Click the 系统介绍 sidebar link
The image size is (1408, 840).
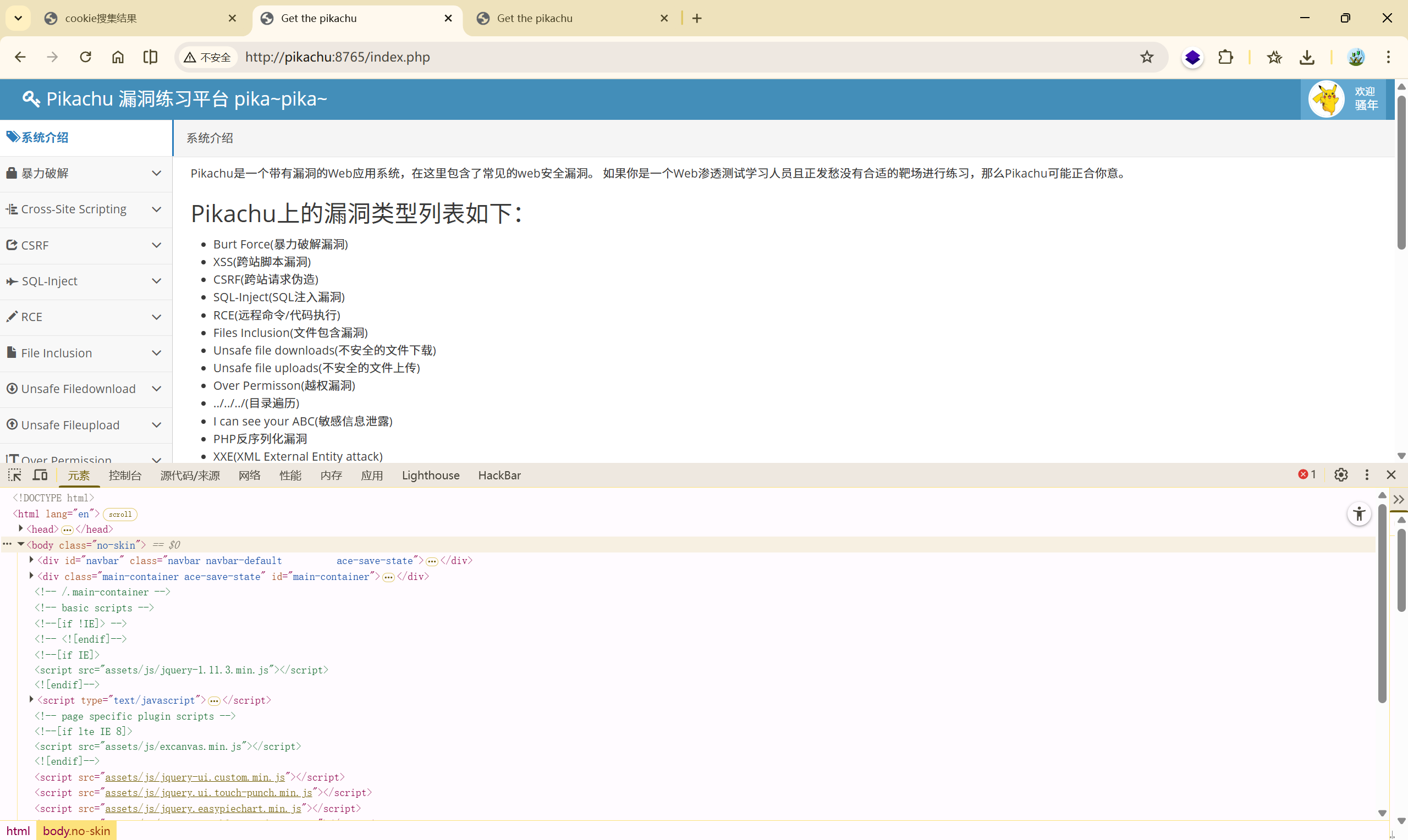(x=44, y=137)
